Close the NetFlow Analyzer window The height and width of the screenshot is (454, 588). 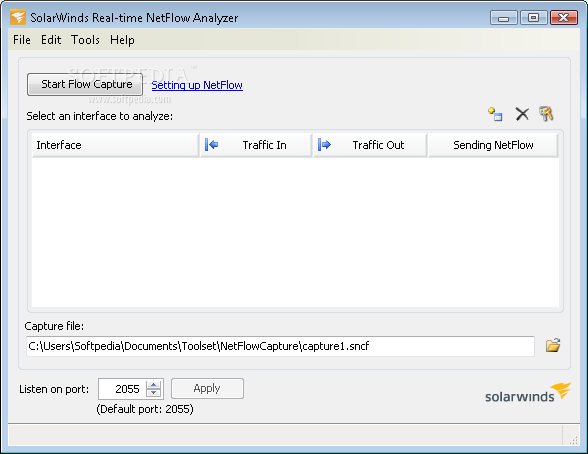tap(563, 18)
